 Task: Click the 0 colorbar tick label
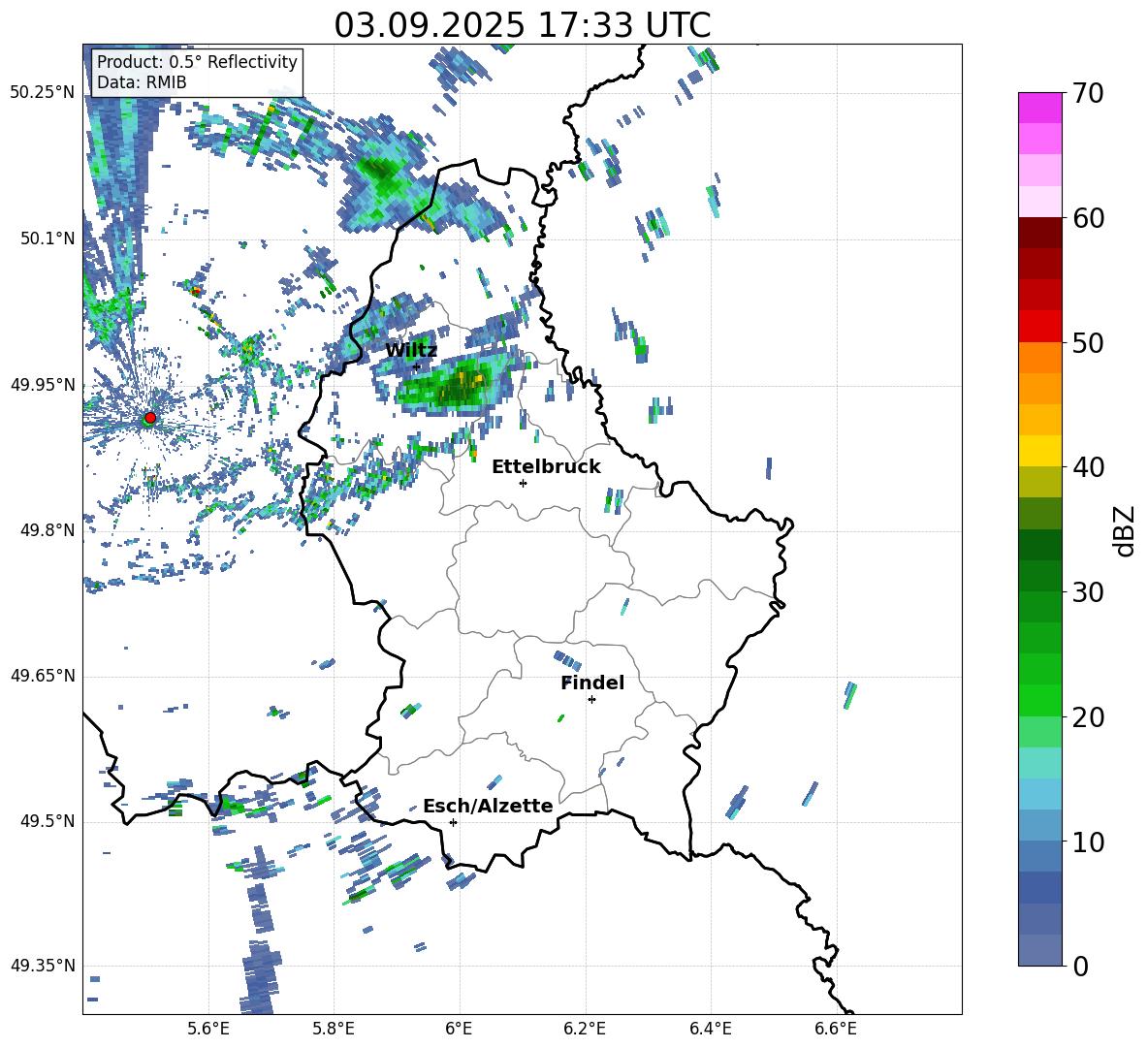1079,966
